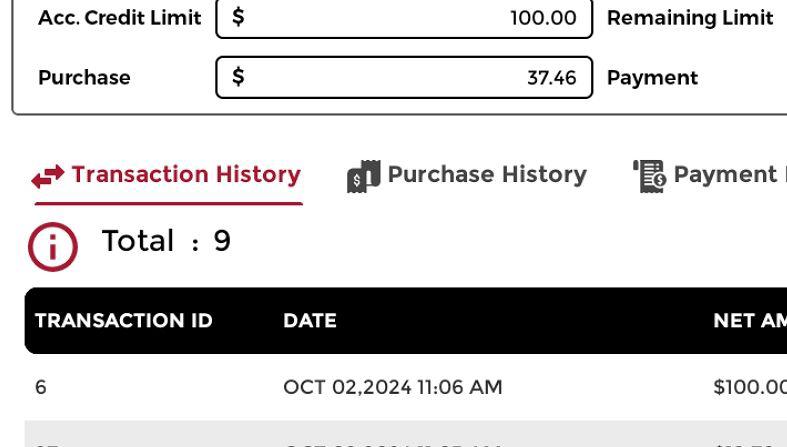Click the OCT 02,2024 11:06 AM date cell
Viewport: 787px width, 447px height.
coord(393,387)
